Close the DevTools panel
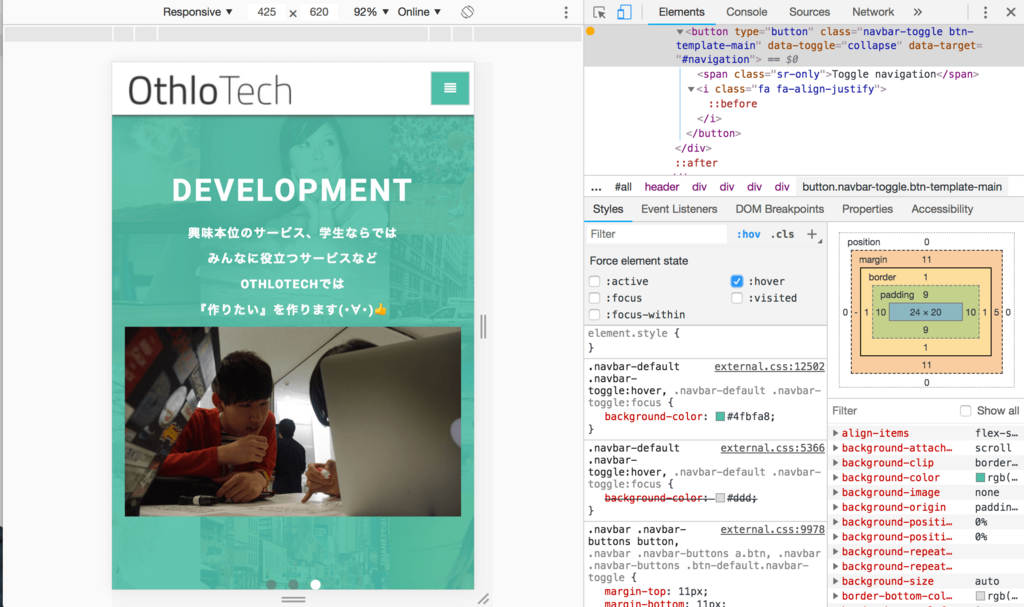Viewport: 1024px width, 607px height. pos(1010,12)
